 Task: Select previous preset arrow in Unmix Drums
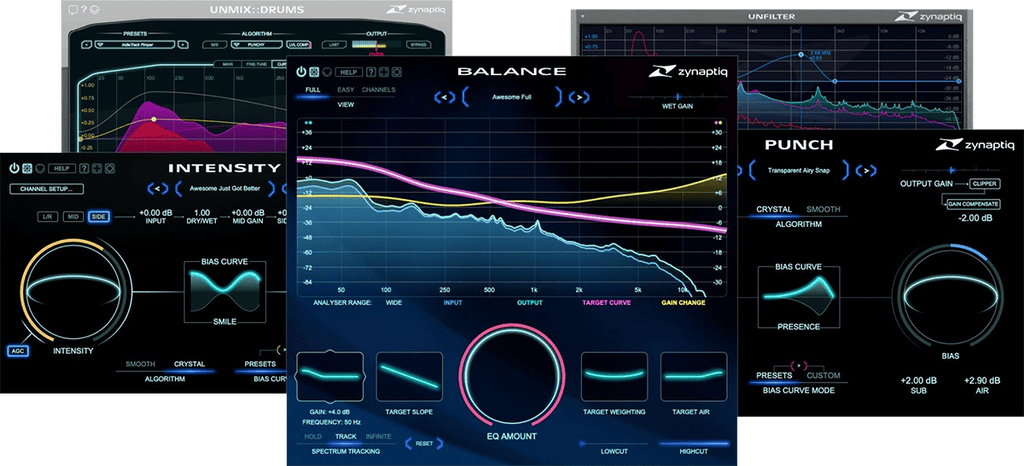click(86, 44)
